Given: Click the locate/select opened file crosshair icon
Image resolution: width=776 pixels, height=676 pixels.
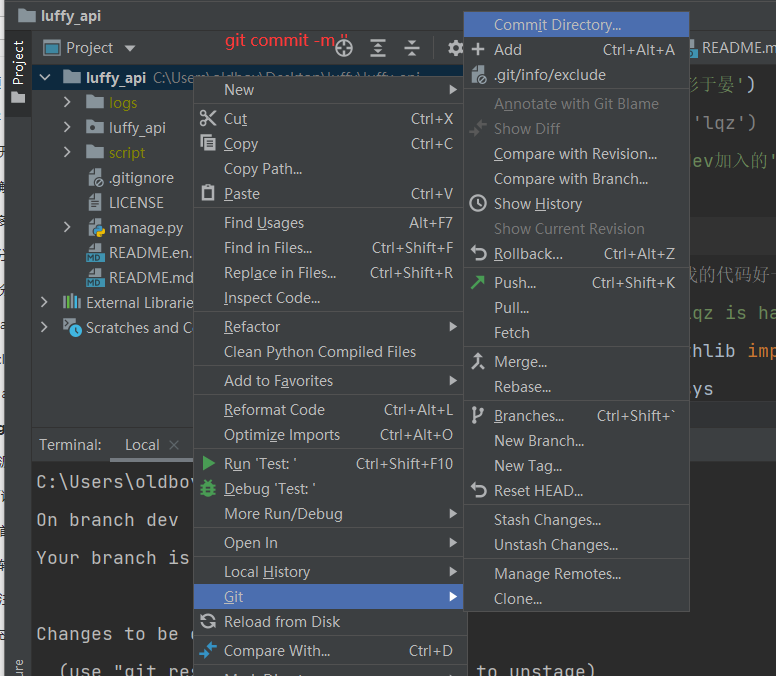Looking at the screenshot, I should click(344, 48).
